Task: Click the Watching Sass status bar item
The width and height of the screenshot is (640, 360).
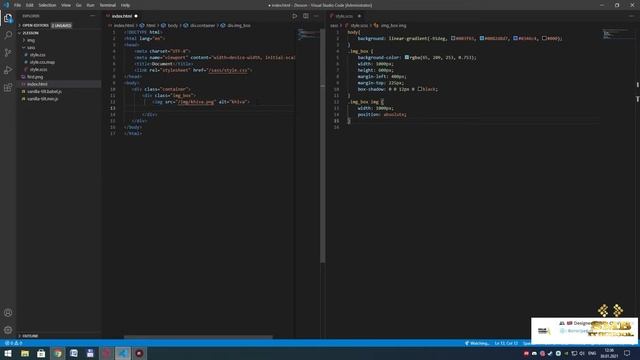Action: coord(477,343)
